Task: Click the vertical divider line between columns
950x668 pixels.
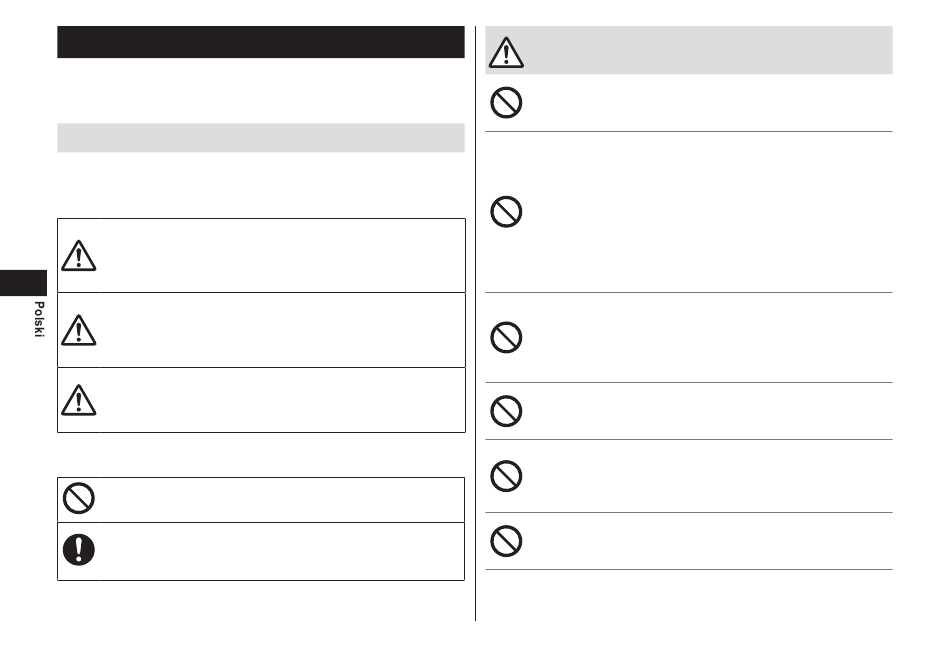Action: pyautogui.click(x=476, y=323)
